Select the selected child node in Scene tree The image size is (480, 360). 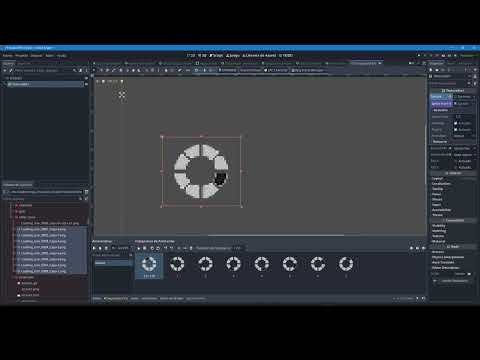[45, 84]
